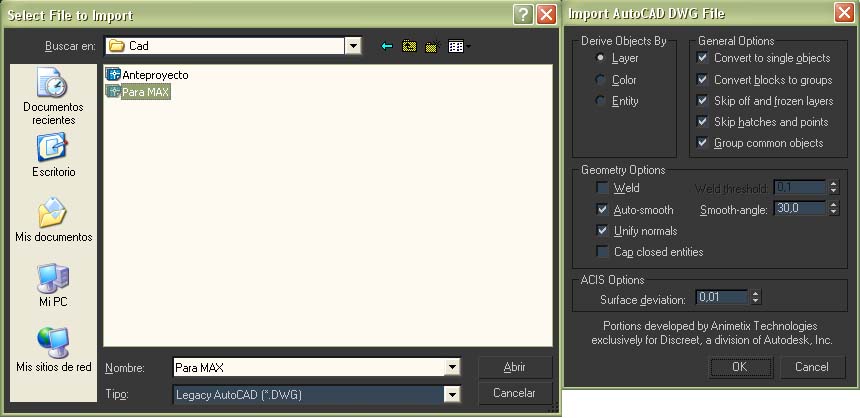Confirm import with OK button
Viewport: 860px width, 418px height.
[x=740, y=367]
